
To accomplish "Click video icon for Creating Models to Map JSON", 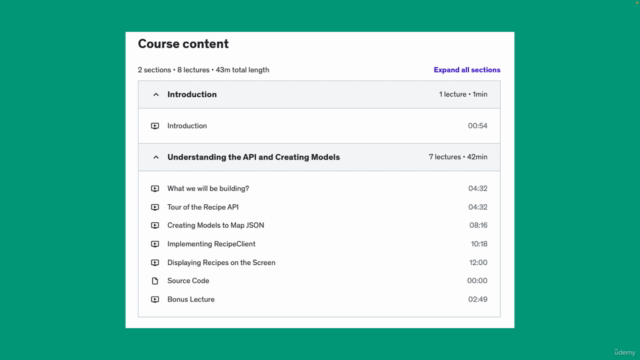I will [x=155, y=225].
